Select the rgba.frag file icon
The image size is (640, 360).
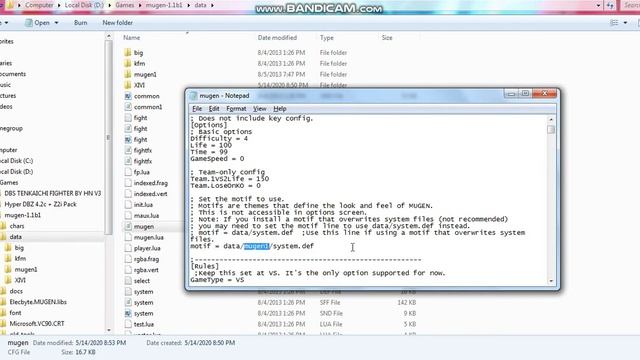128,259
